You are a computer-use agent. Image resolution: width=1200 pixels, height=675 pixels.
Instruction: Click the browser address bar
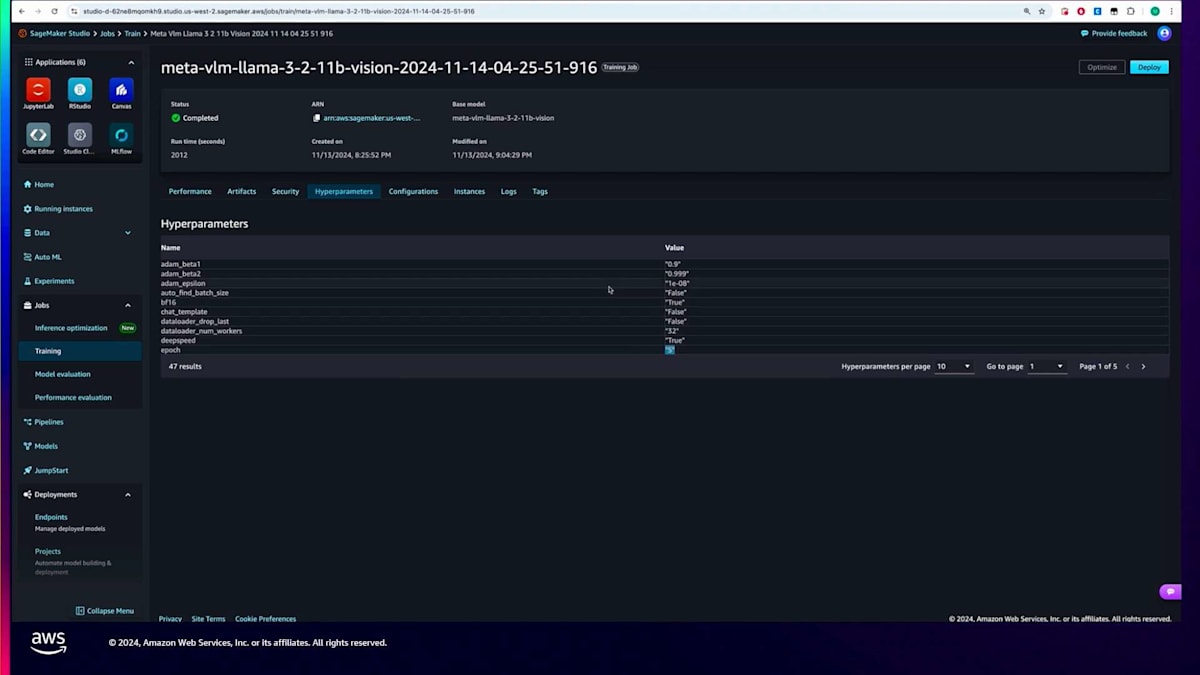pos(540,11)
